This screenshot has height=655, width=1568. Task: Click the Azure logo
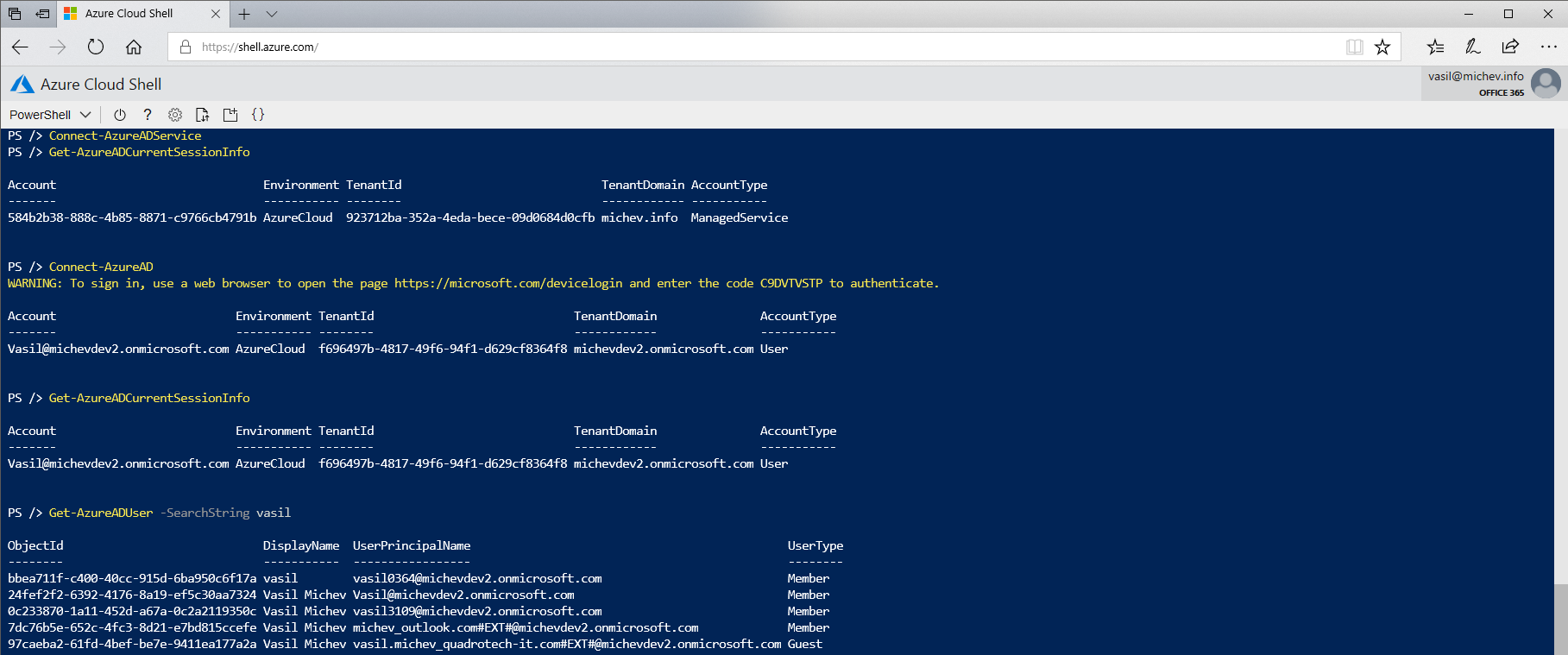coord(22,84)
